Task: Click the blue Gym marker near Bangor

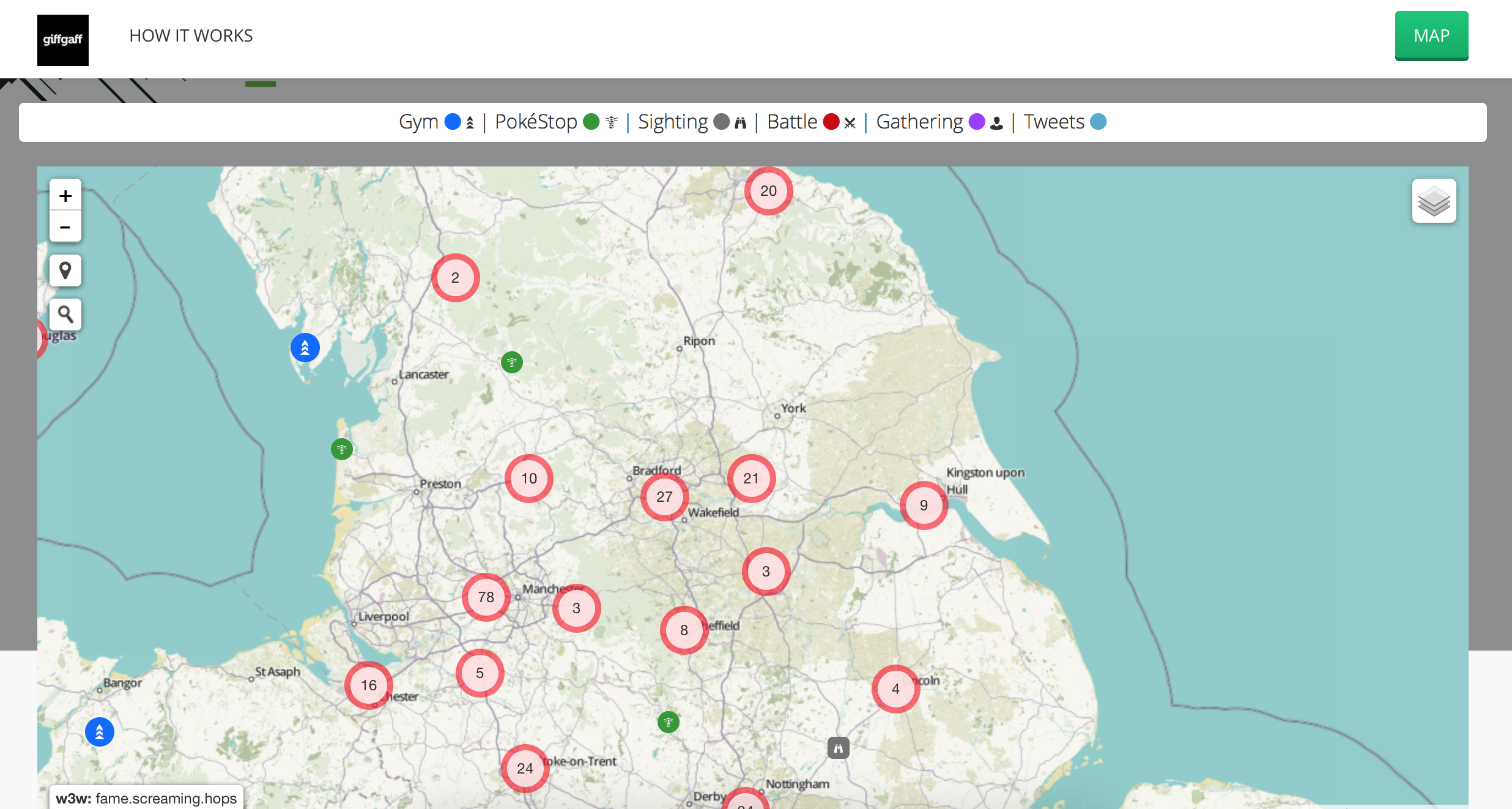Action: click(x=100, y=732)
